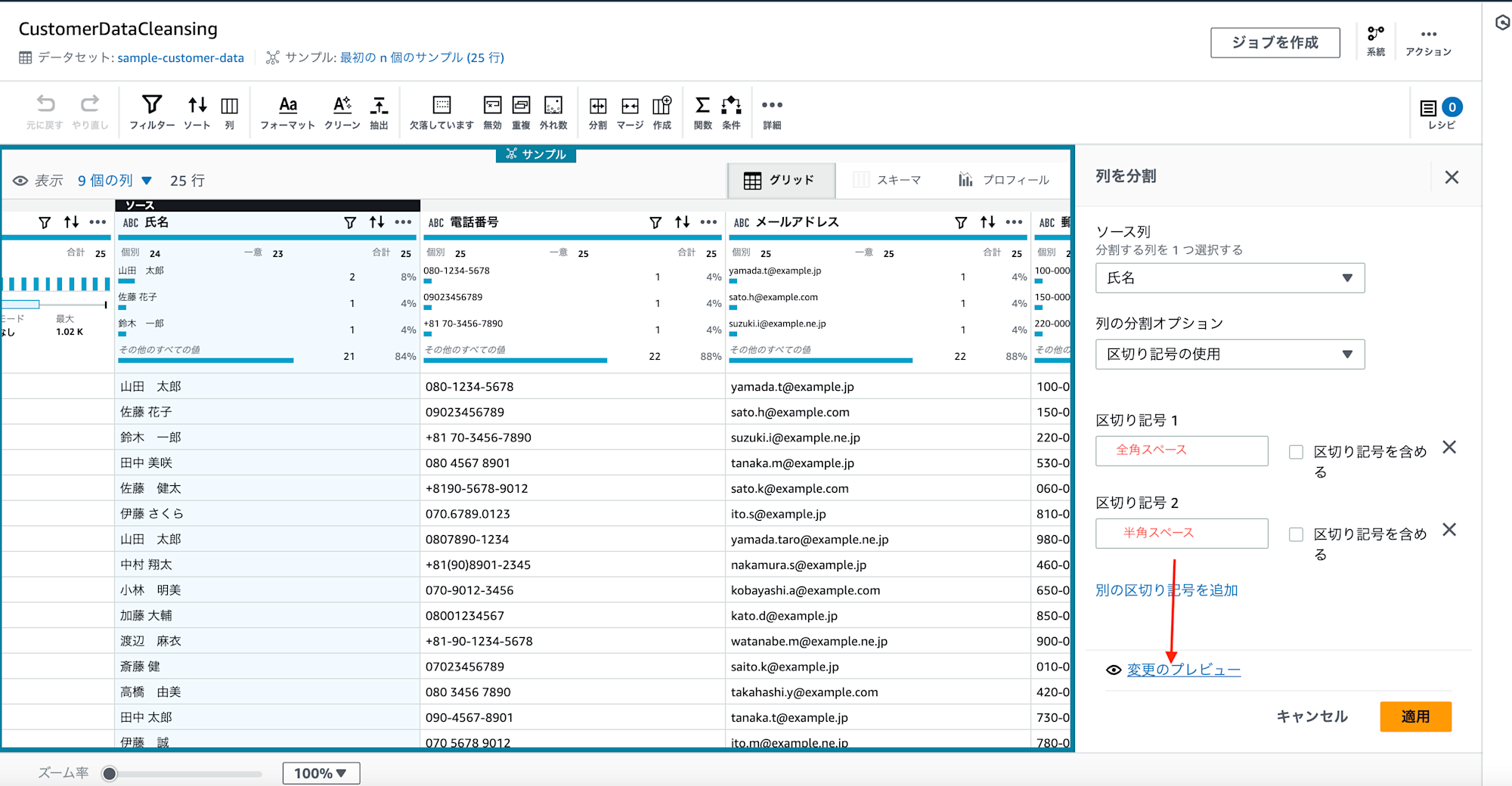Select the cell 佐藤 花子

click(x=267, y=412)
